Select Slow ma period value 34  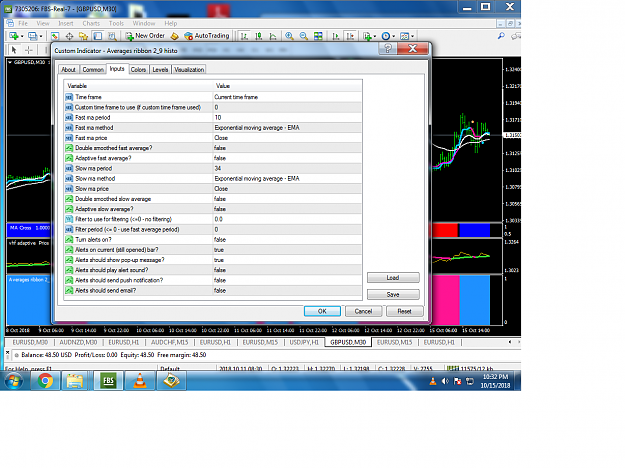coord(287,169)
